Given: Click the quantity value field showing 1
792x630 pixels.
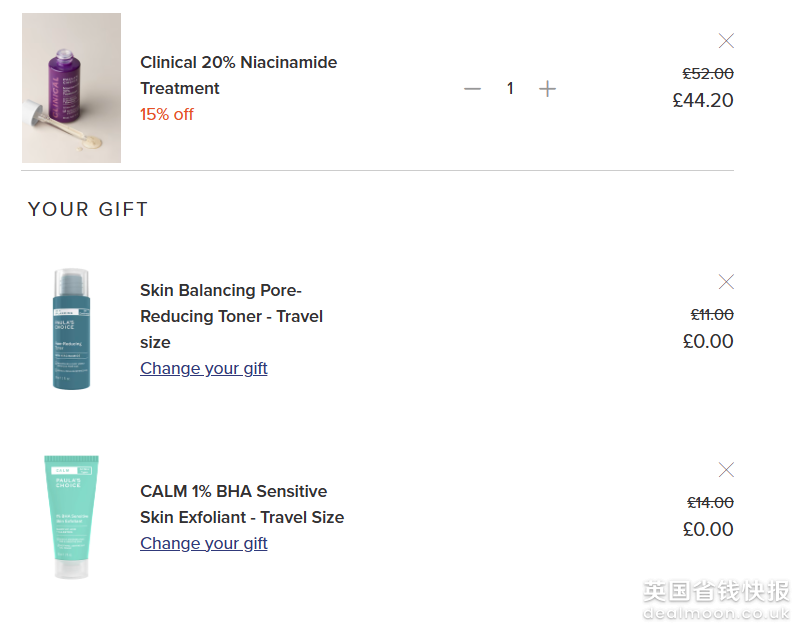Looking at the screenshot, I should coord(510,89).
